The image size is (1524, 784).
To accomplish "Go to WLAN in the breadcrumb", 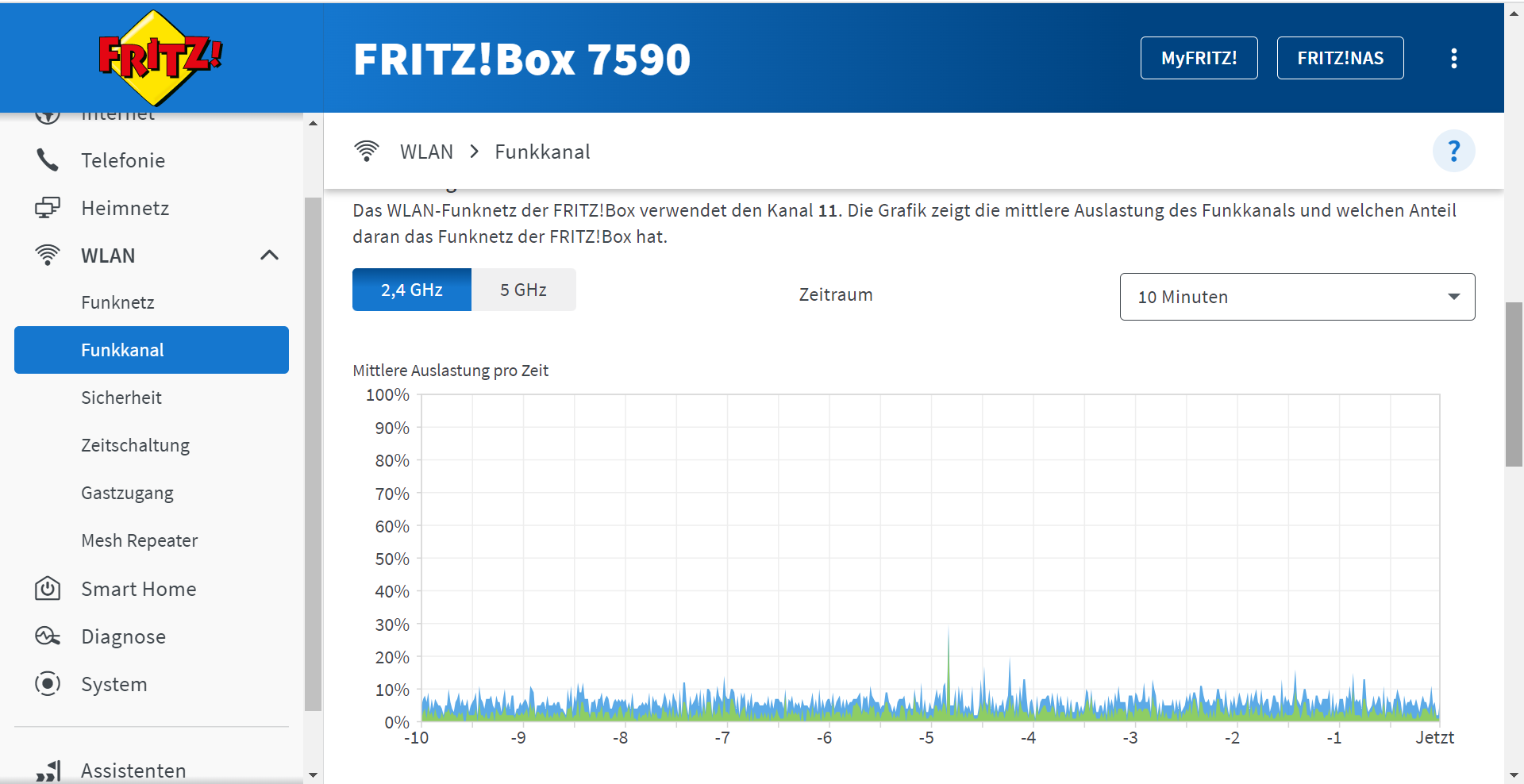I will [426, 152].
